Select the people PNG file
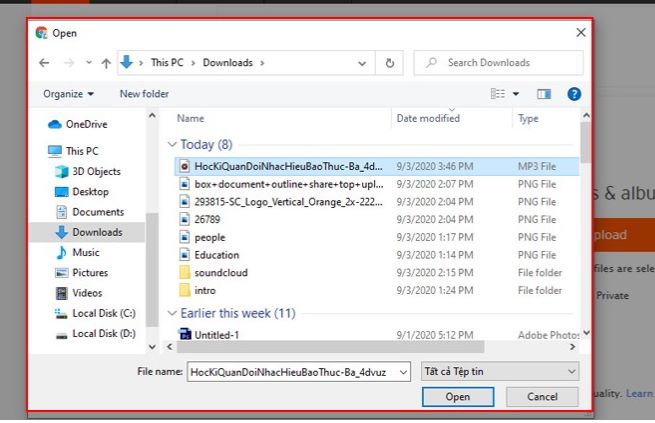The image size is (655, 423). (376, 238)
